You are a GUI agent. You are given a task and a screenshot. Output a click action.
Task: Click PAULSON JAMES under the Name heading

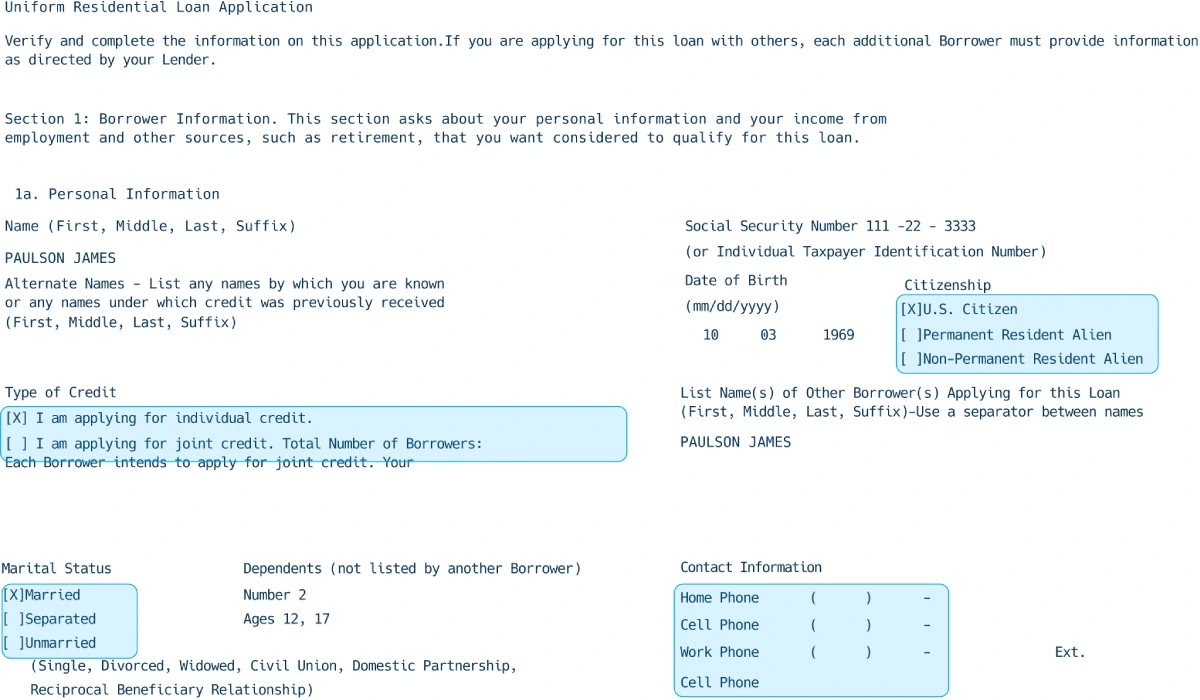pyautogui.click(x=60, y=258)
